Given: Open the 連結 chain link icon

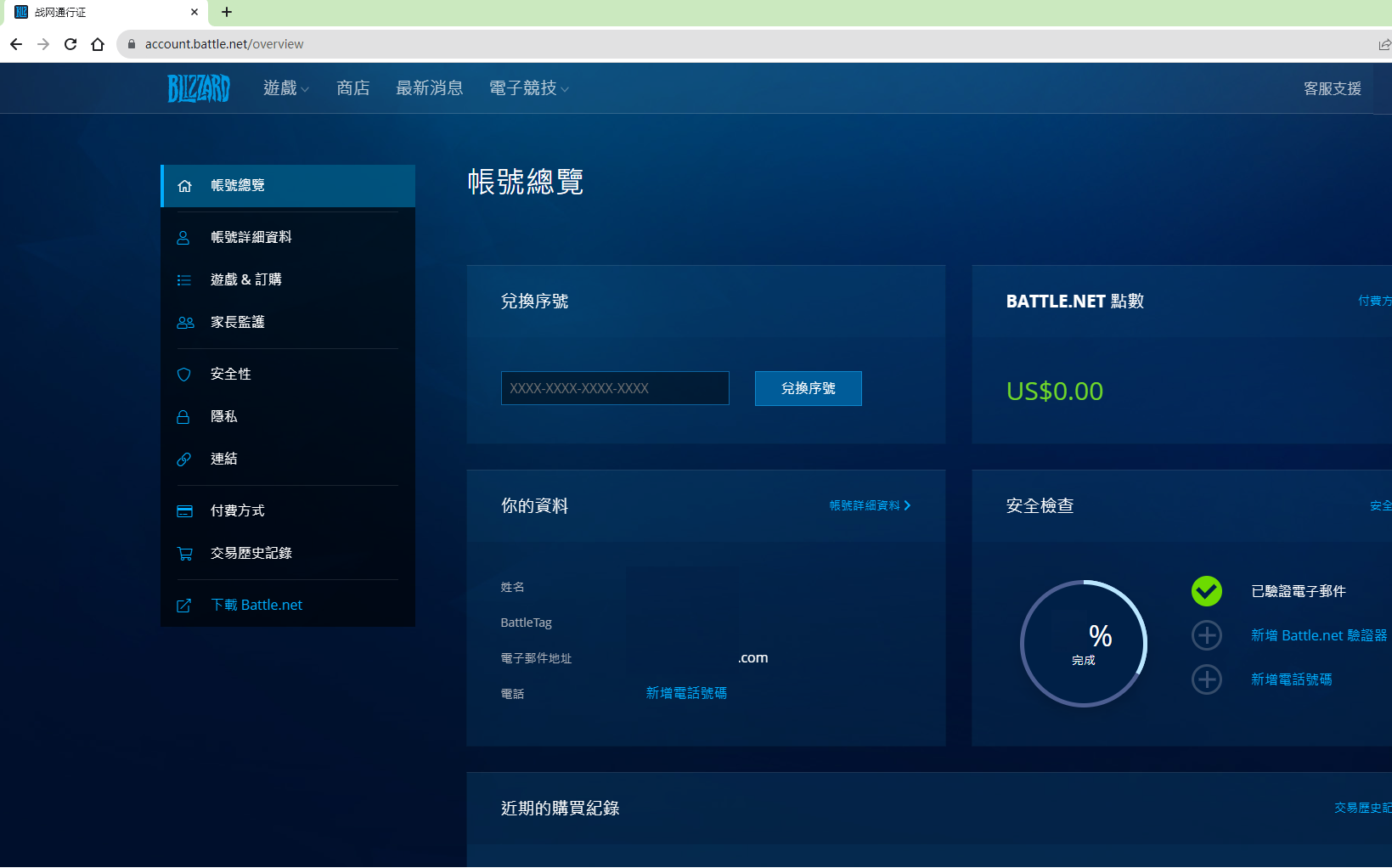Looking at the screenshot, I should (x=183, y=459).
